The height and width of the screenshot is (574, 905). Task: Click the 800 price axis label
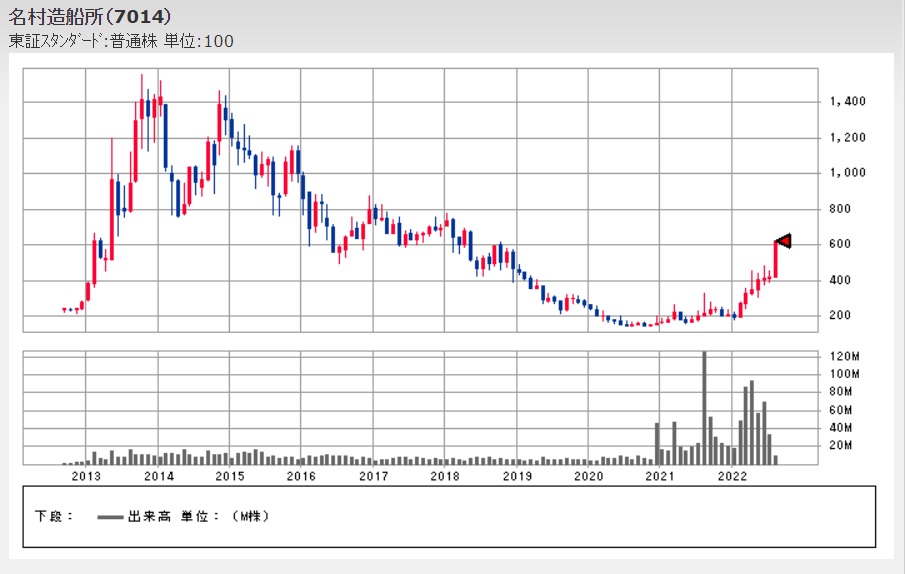coord(840,209)
